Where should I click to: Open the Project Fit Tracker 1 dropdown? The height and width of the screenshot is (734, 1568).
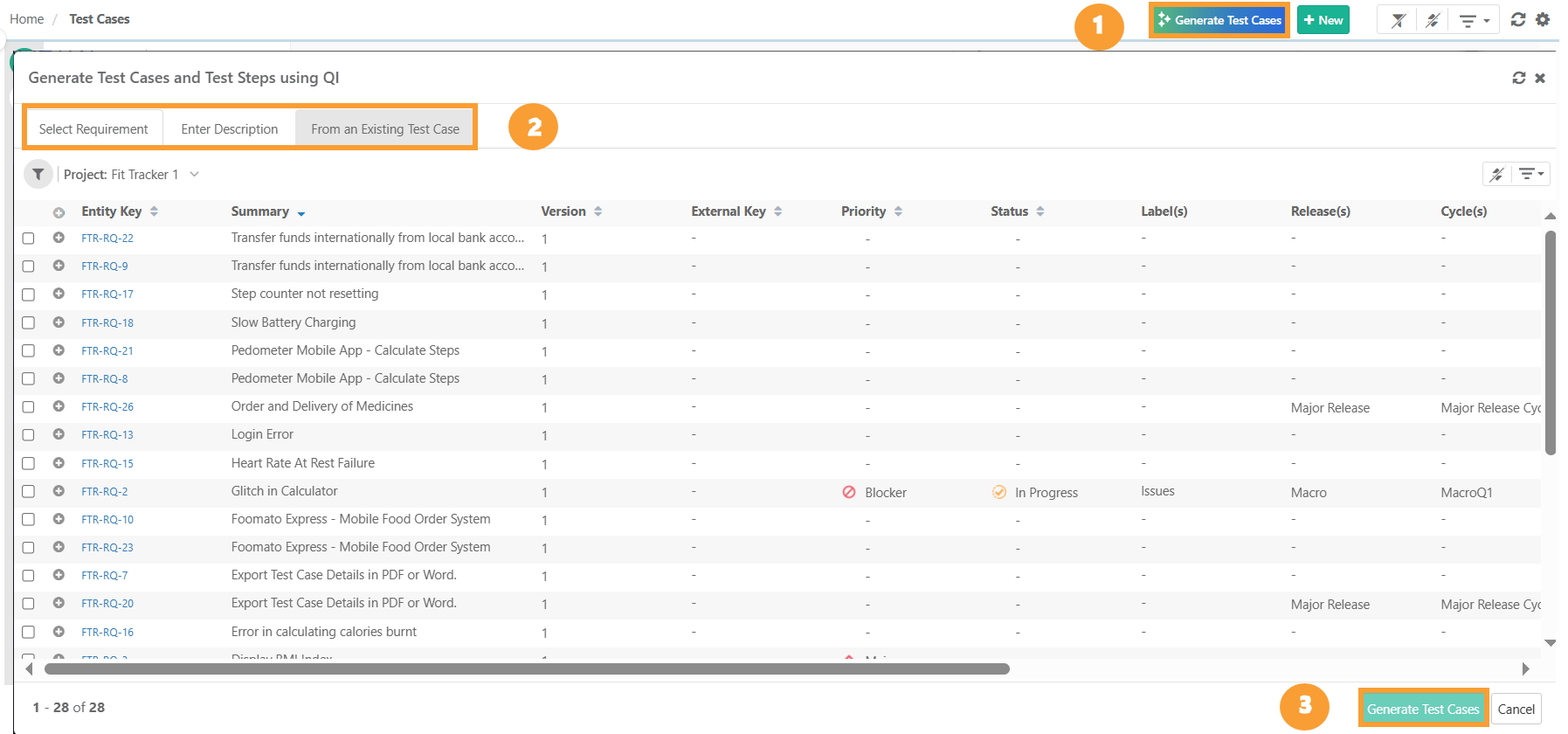[x=132, y=175]
